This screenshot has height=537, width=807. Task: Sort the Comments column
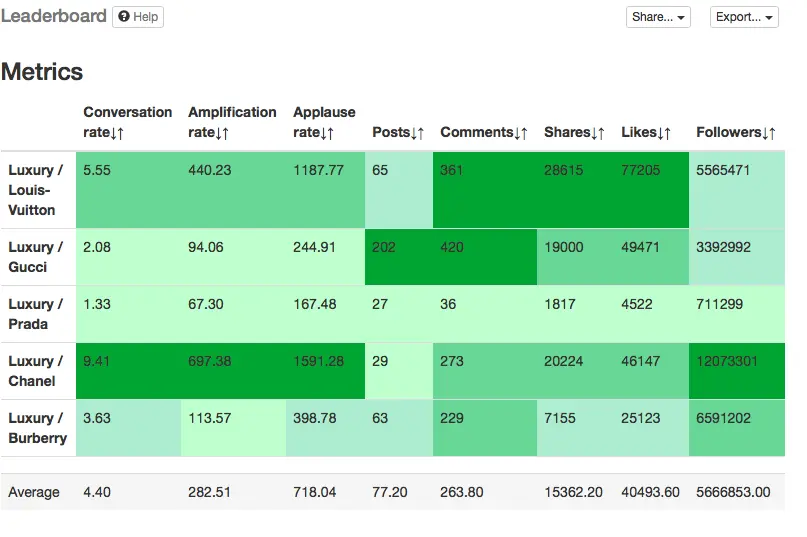(x=520, y=133)
